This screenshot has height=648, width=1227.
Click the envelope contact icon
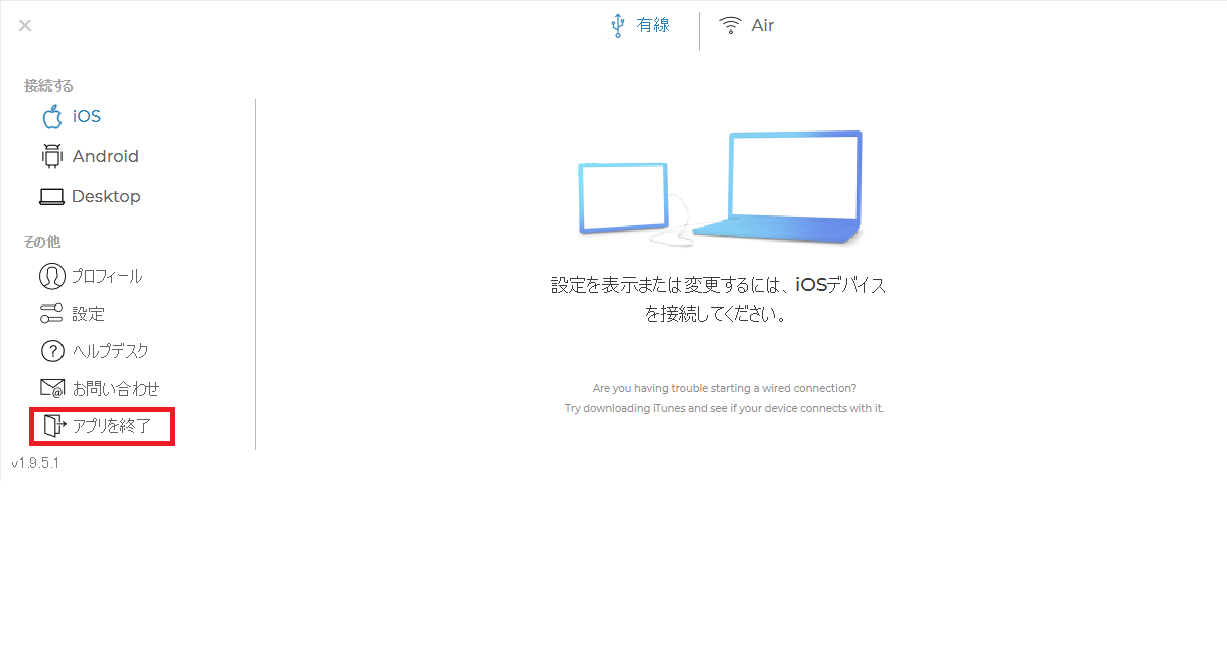click(x=52, y=389)
